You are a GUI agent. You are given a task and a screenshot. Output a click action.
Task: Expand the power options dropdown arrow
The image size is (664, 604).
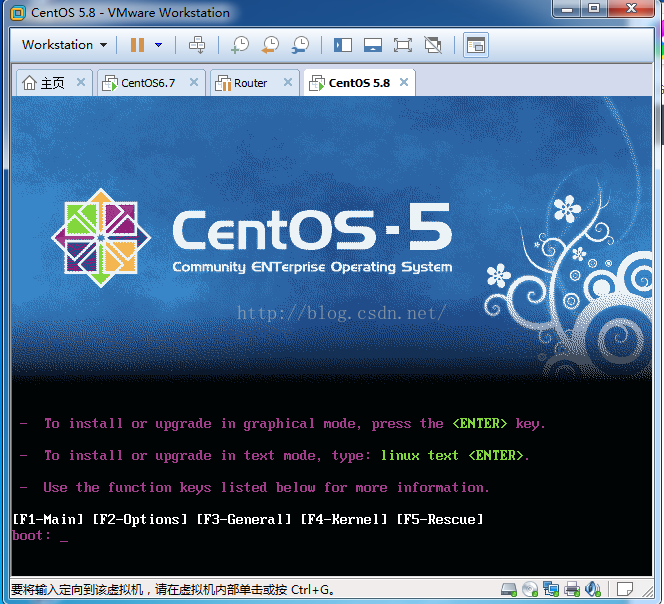[x=159, y=45]
